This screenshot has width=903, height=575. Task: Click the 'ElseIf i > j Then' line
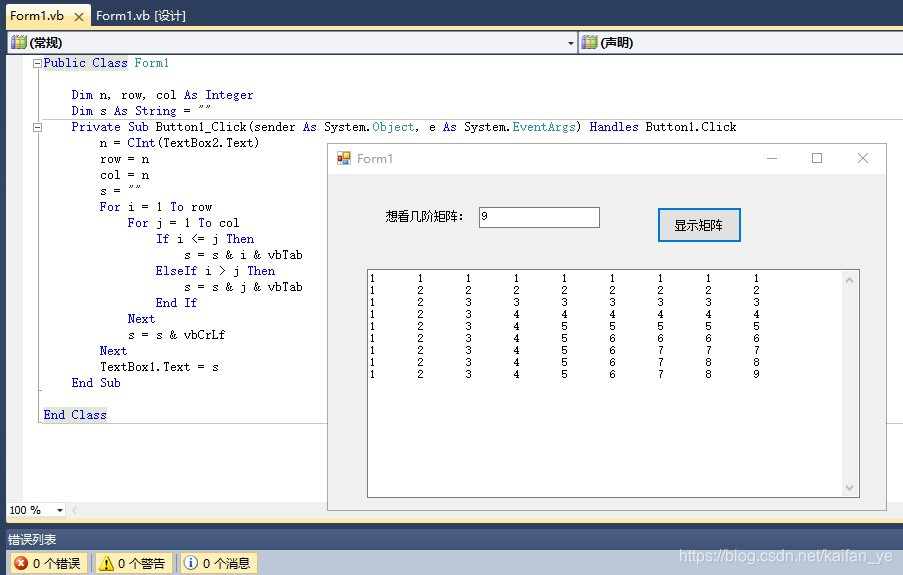point(215,271)
